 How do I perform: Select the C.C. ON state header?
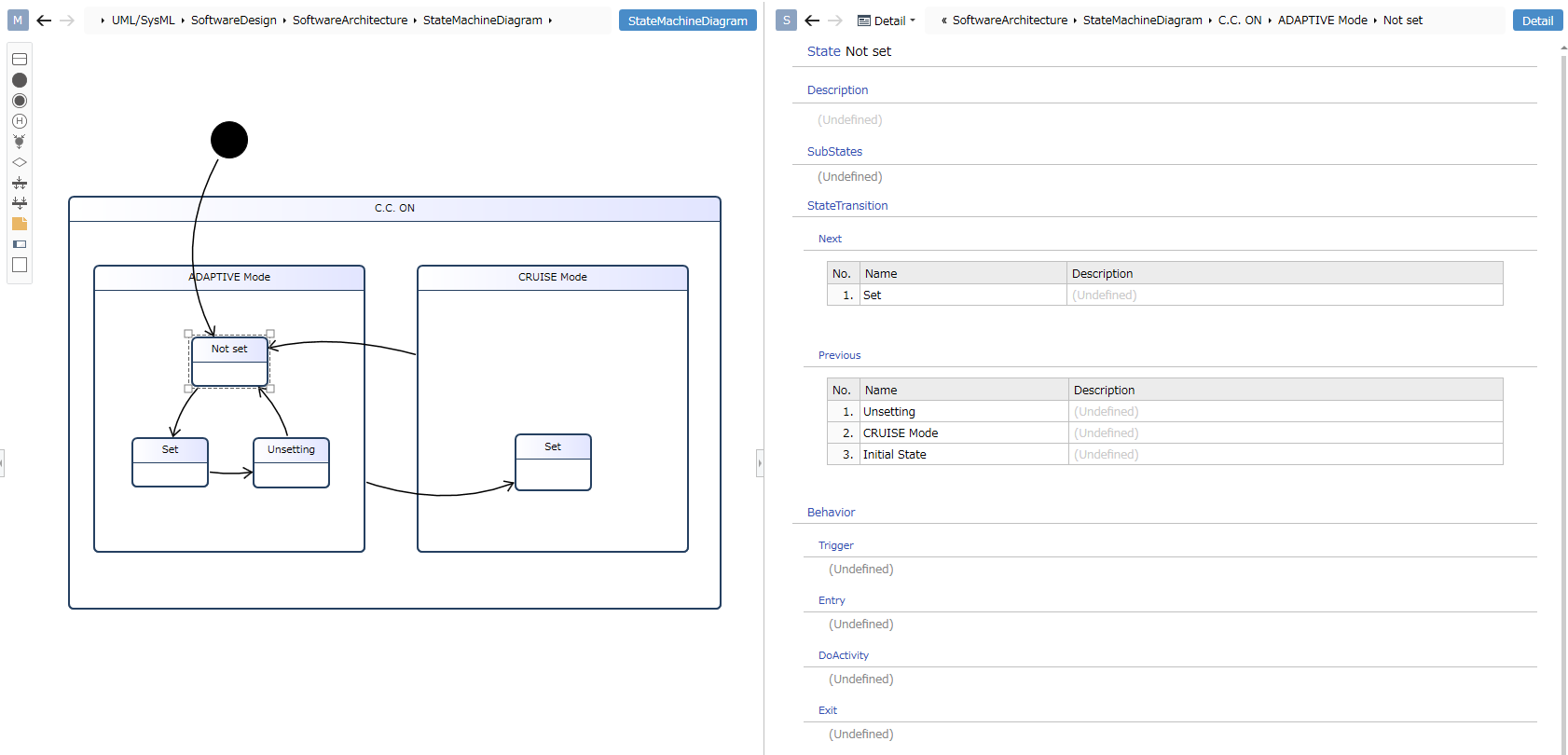(x=394, y=209)
